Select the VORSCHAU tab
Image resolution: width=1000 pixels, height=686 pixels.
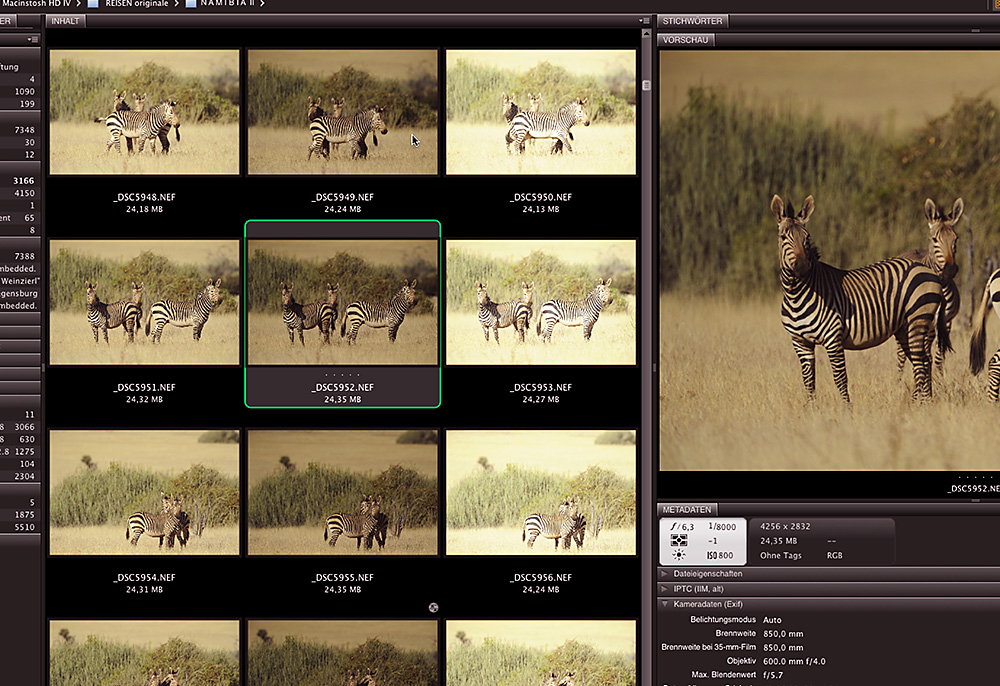coord(685,40)
